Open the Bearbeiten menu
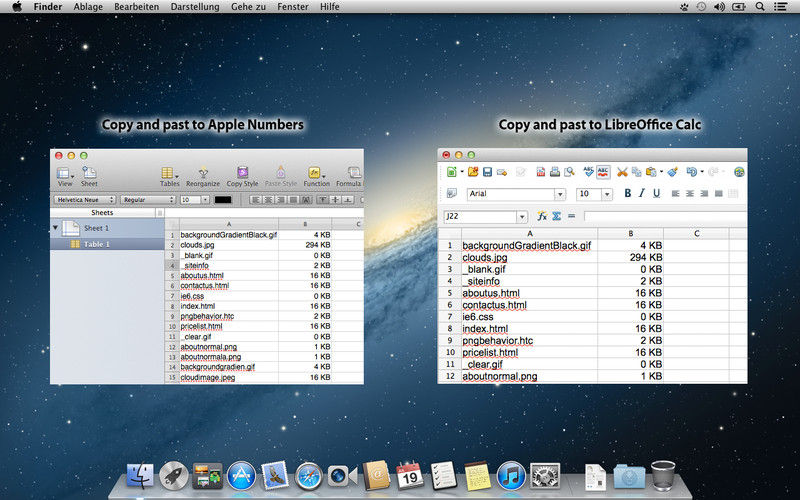Image resolution: width=800 pixels, height=500 pixels. 137,7
